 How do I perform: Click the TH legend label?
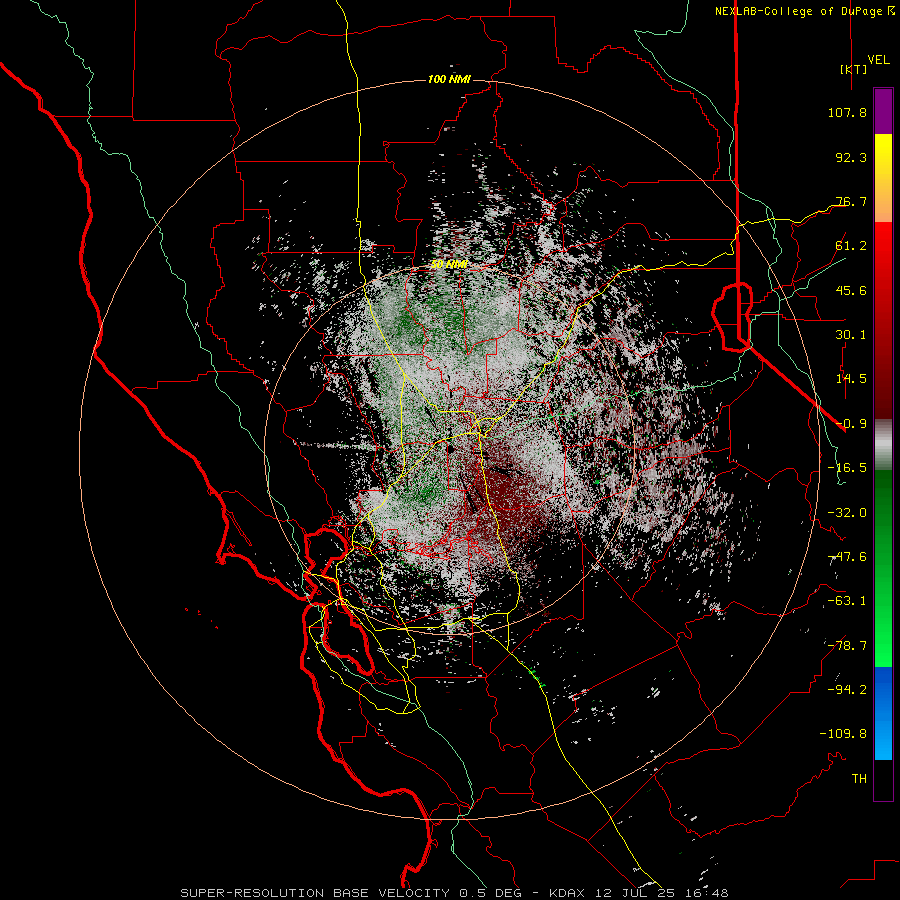coord(859,779)
